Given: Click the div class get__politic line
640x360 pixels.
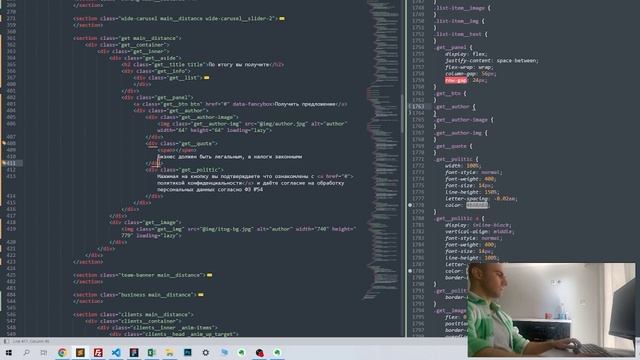Looking at the screenshot, I should click(x=184, y=170).
